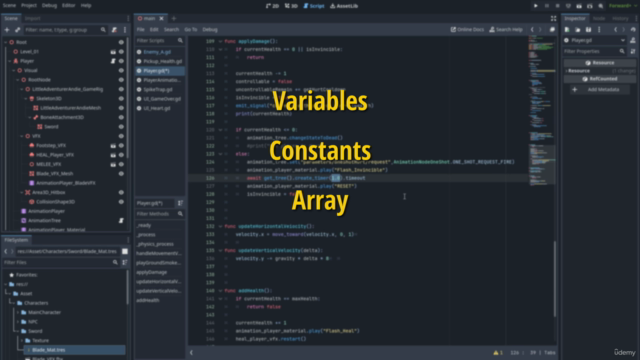The height and width of the screenshot is (360, 640).
Task: Open the Project menu
Action: tap(29, 6)
